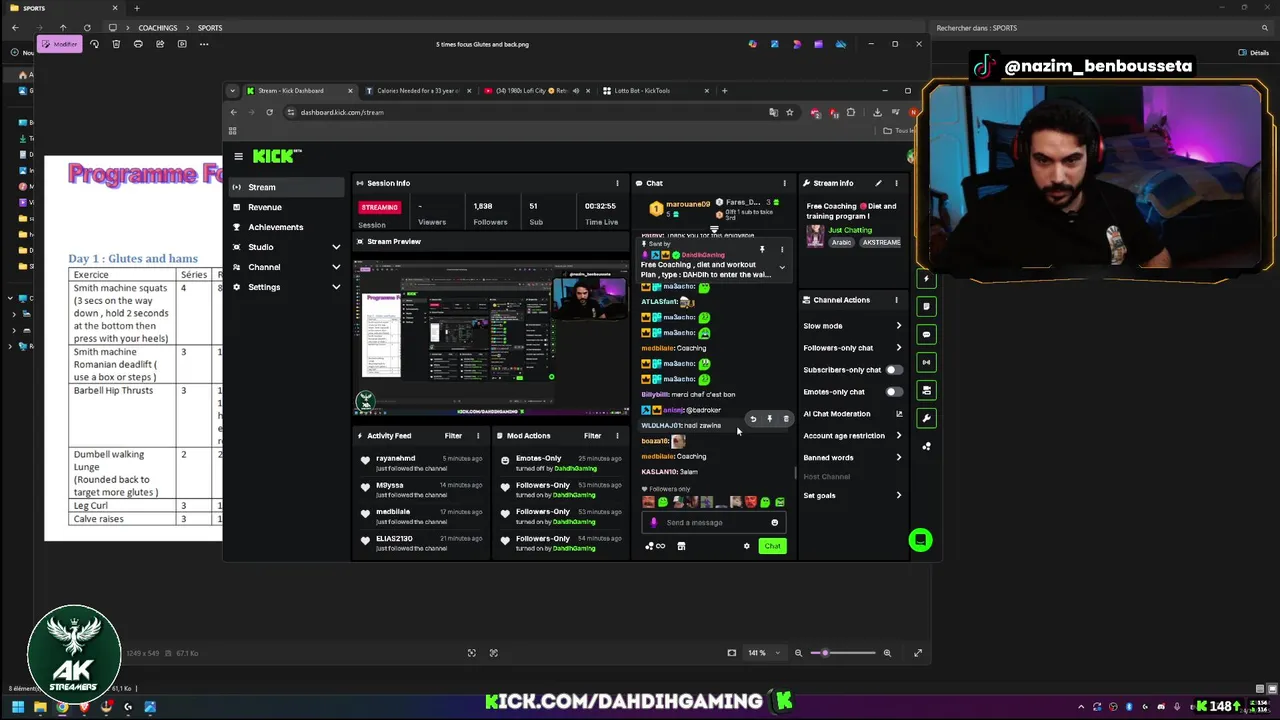Open Chrome tab search dropdown
Image resolution: width=1280 pixels, height=720 pixels.
coord(233,91)
